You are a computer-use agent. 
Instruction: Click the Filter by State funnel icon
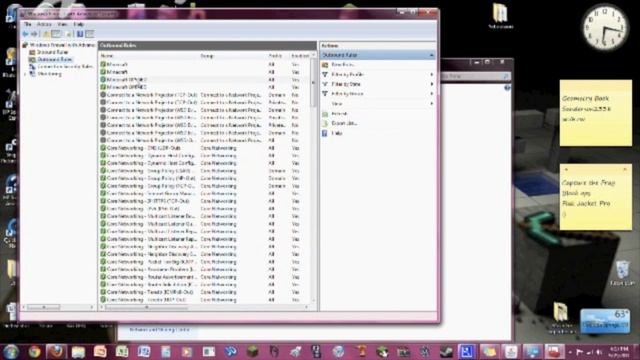[x=325, y=84]
